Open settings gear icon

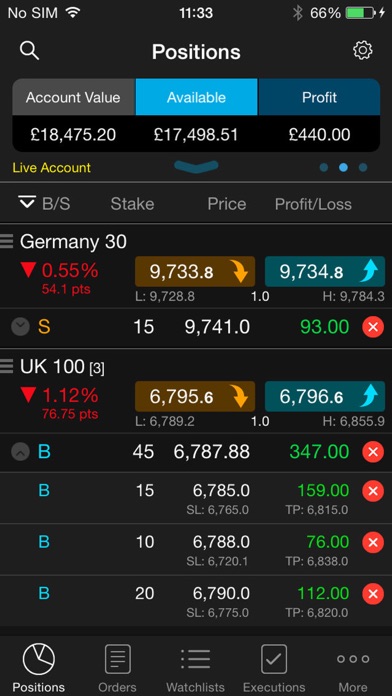click(x=363, y=51)
